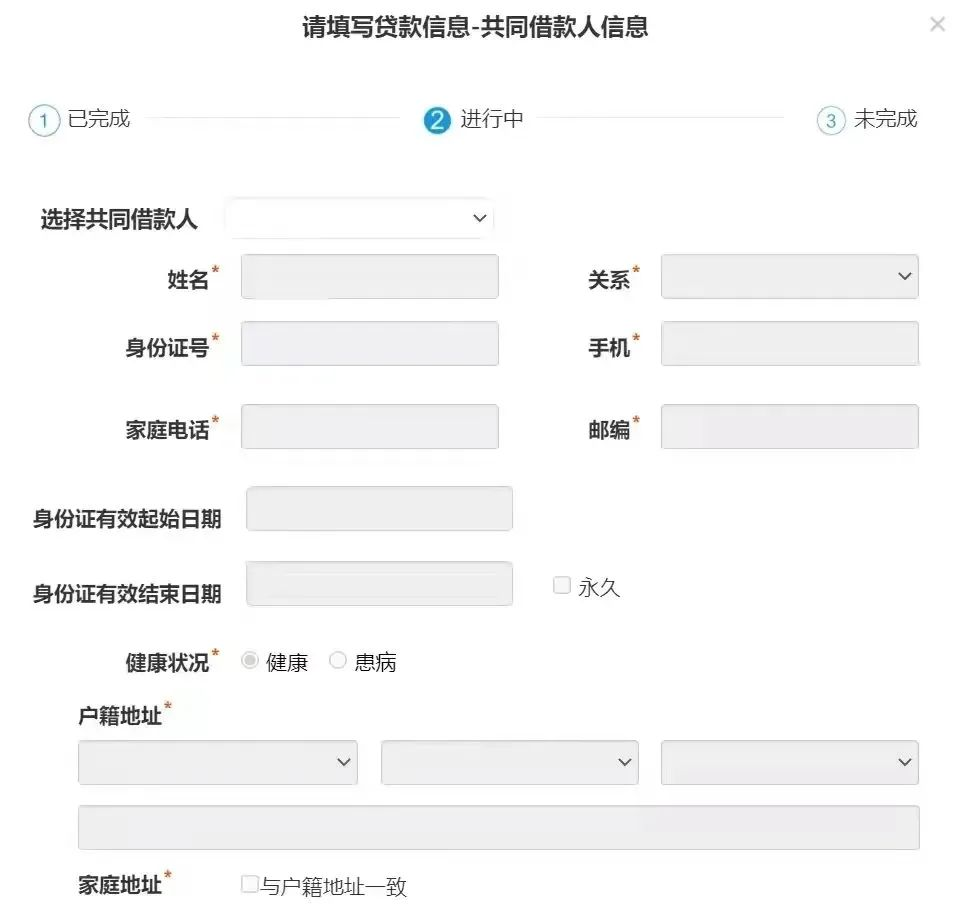Image resolution: width=970 pixels, height=912 pixels.
Task: Click 身份证有效起始日期 date field
Action: point(379,509)
